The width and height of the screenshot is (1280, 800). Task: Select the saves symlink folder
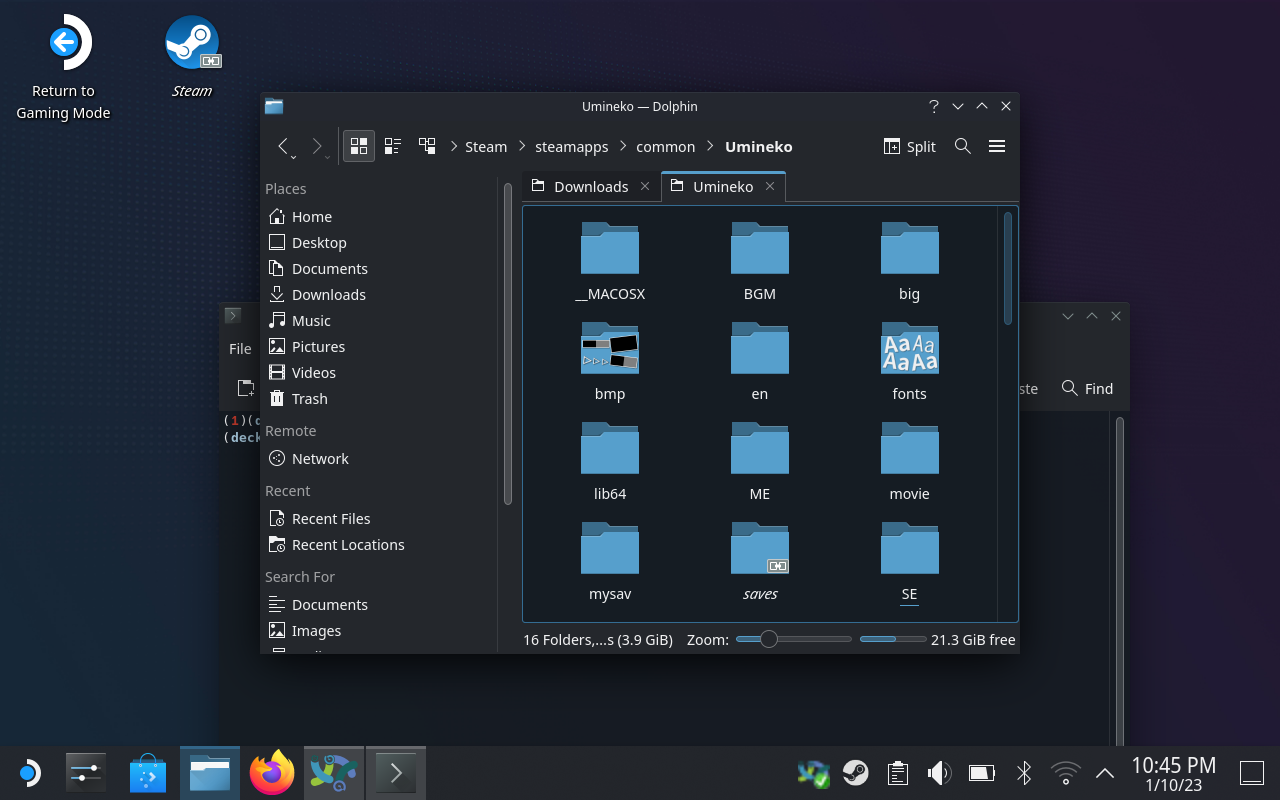pyautogui.click(x=760, y=561)
